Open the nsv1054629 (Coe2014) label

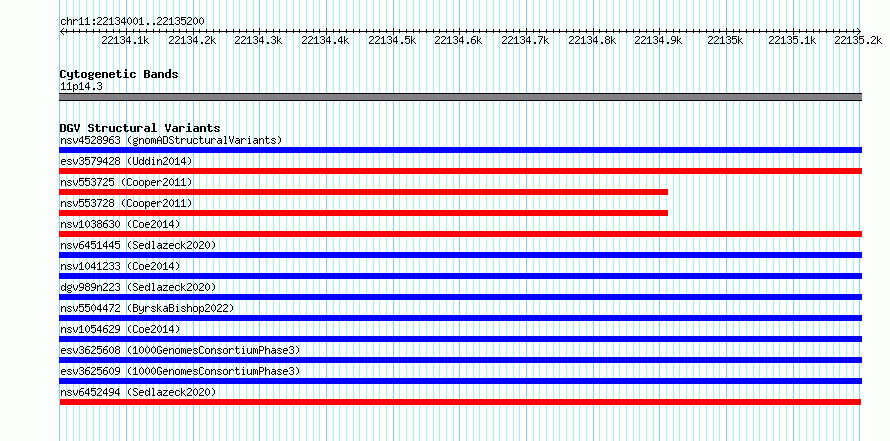click(120, 329)
